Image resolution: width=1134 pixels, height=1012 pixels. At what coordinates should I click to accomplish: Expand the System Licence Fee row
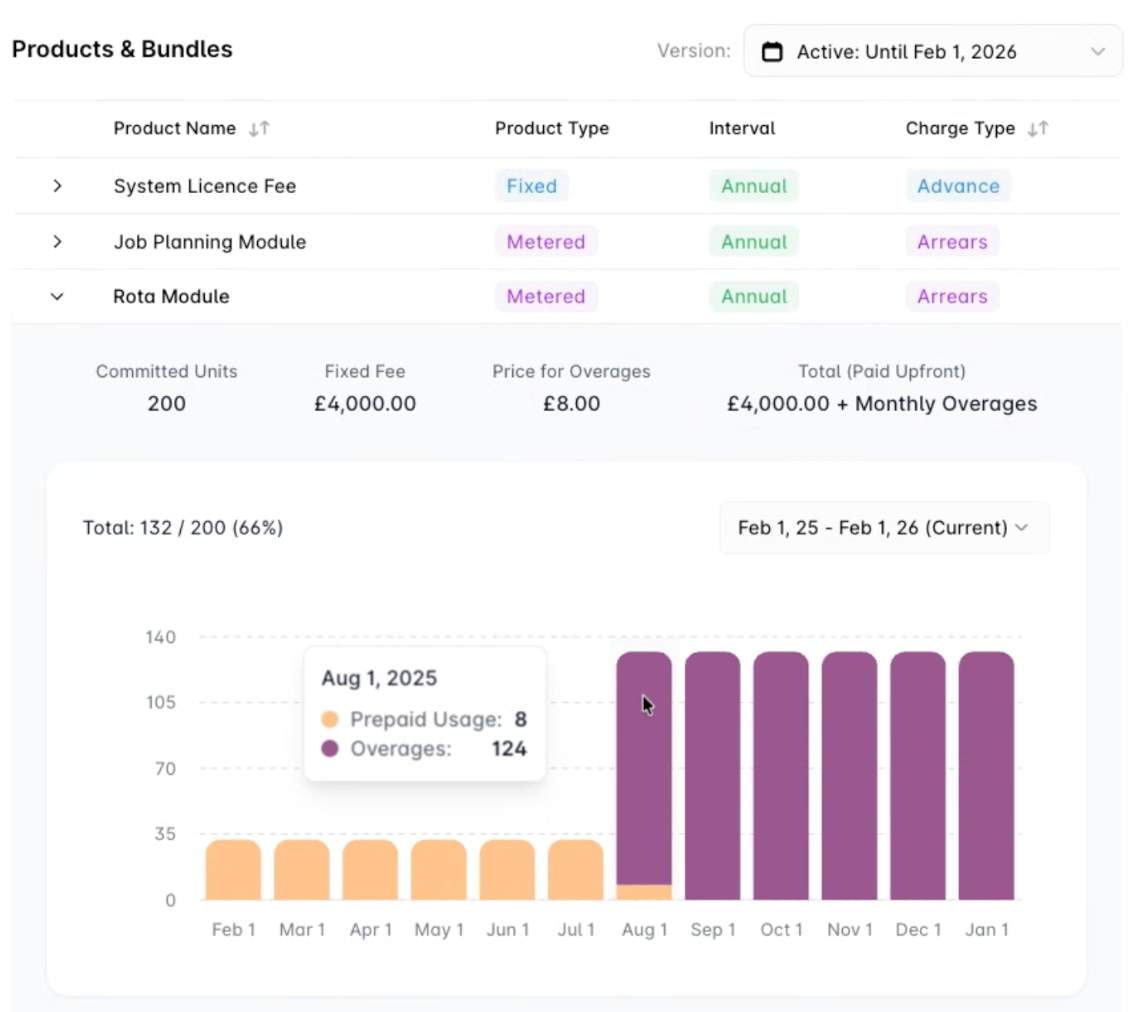[57, 186]
